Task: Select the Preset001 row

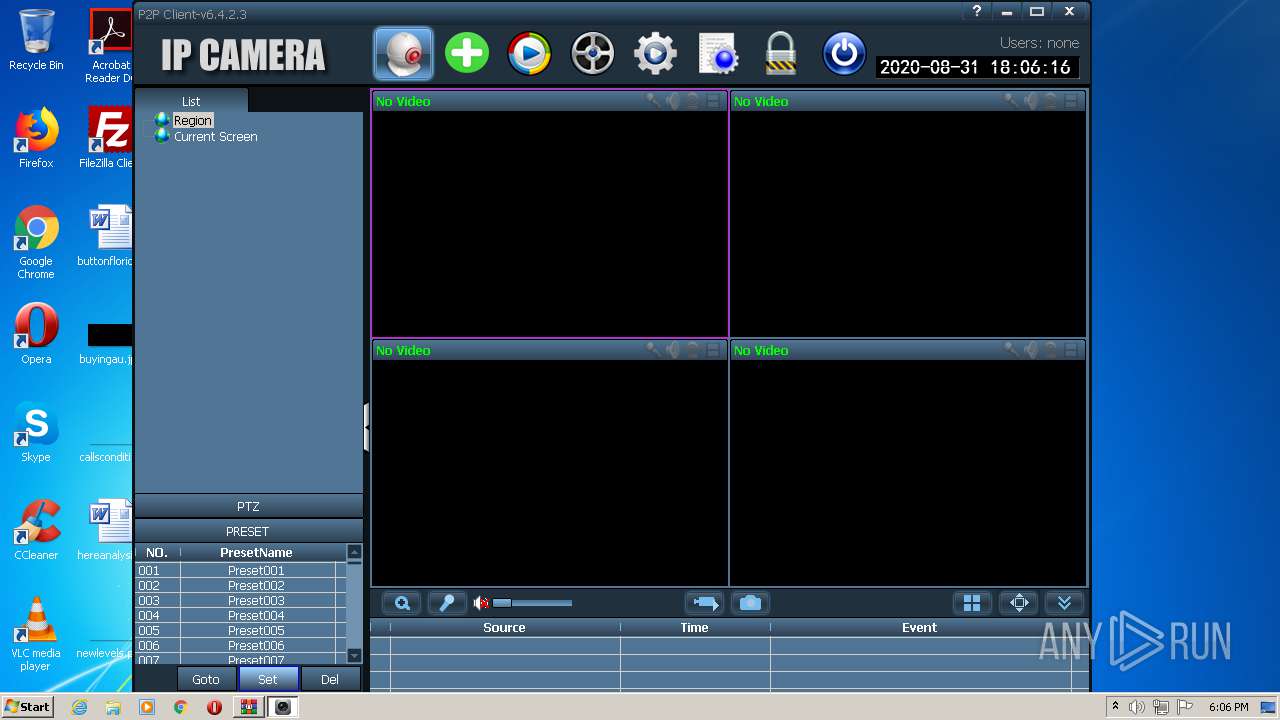Action: click(x=241, y=571)
